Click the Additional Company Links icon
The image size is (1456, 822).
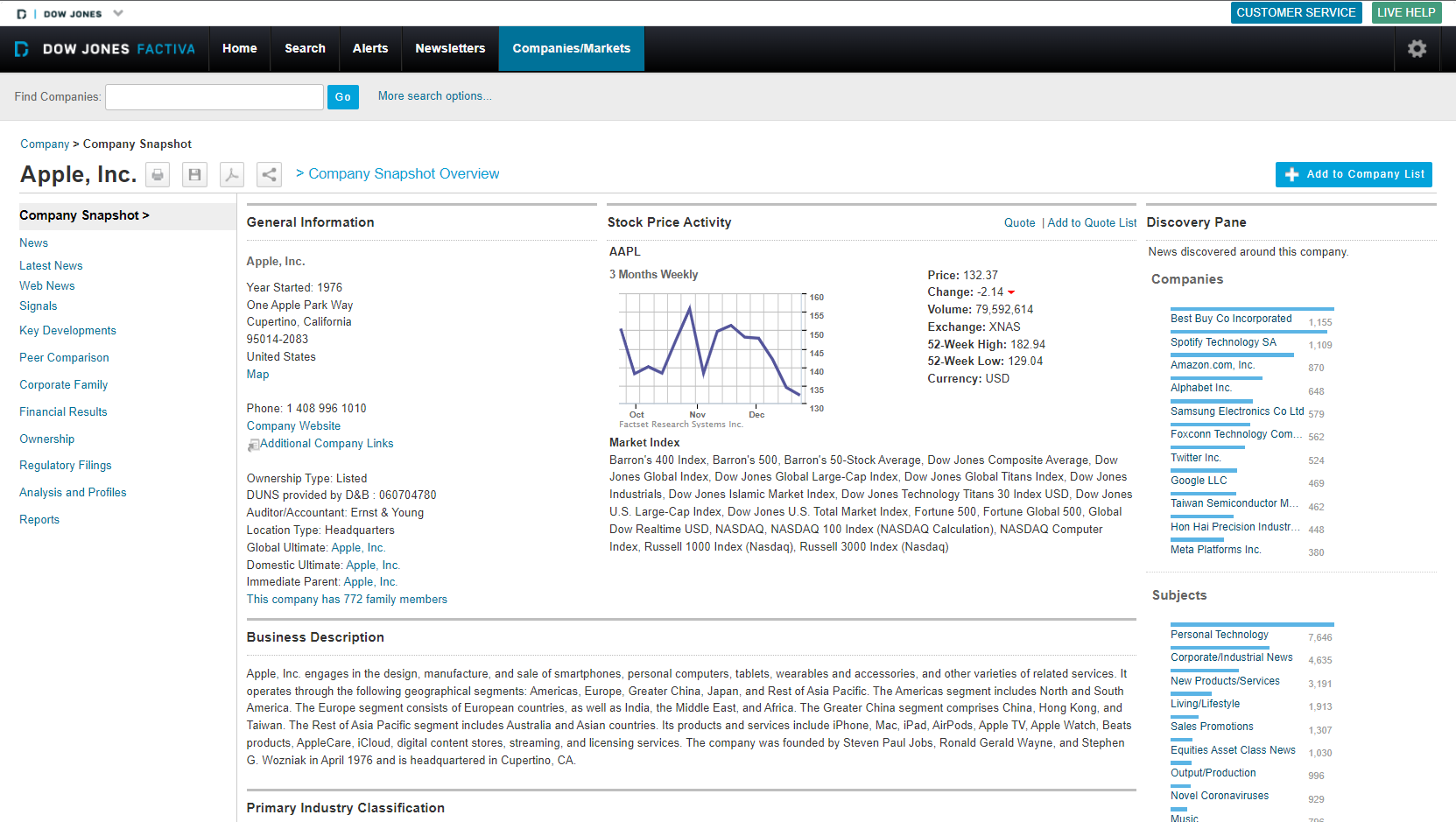[253, 445]
